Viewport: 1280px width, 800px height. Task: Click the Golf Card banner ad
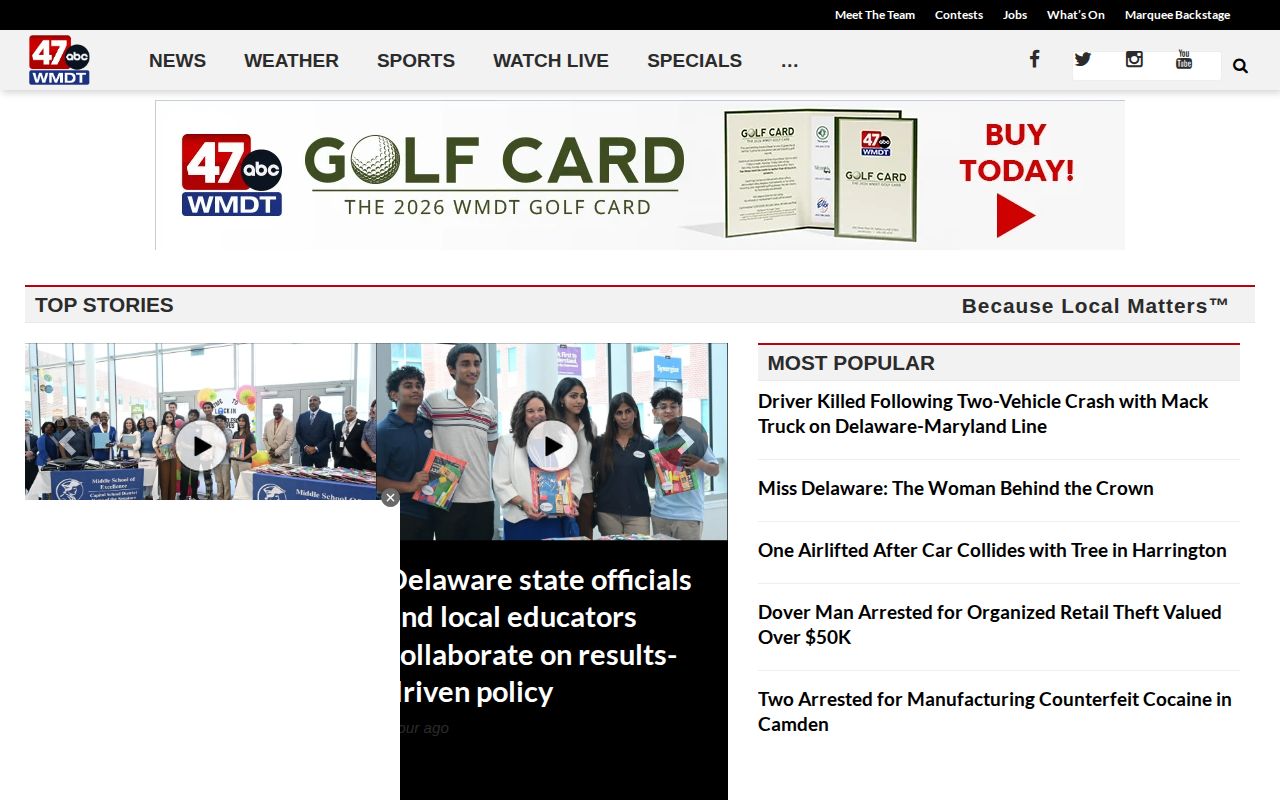(x=640, y=175)
